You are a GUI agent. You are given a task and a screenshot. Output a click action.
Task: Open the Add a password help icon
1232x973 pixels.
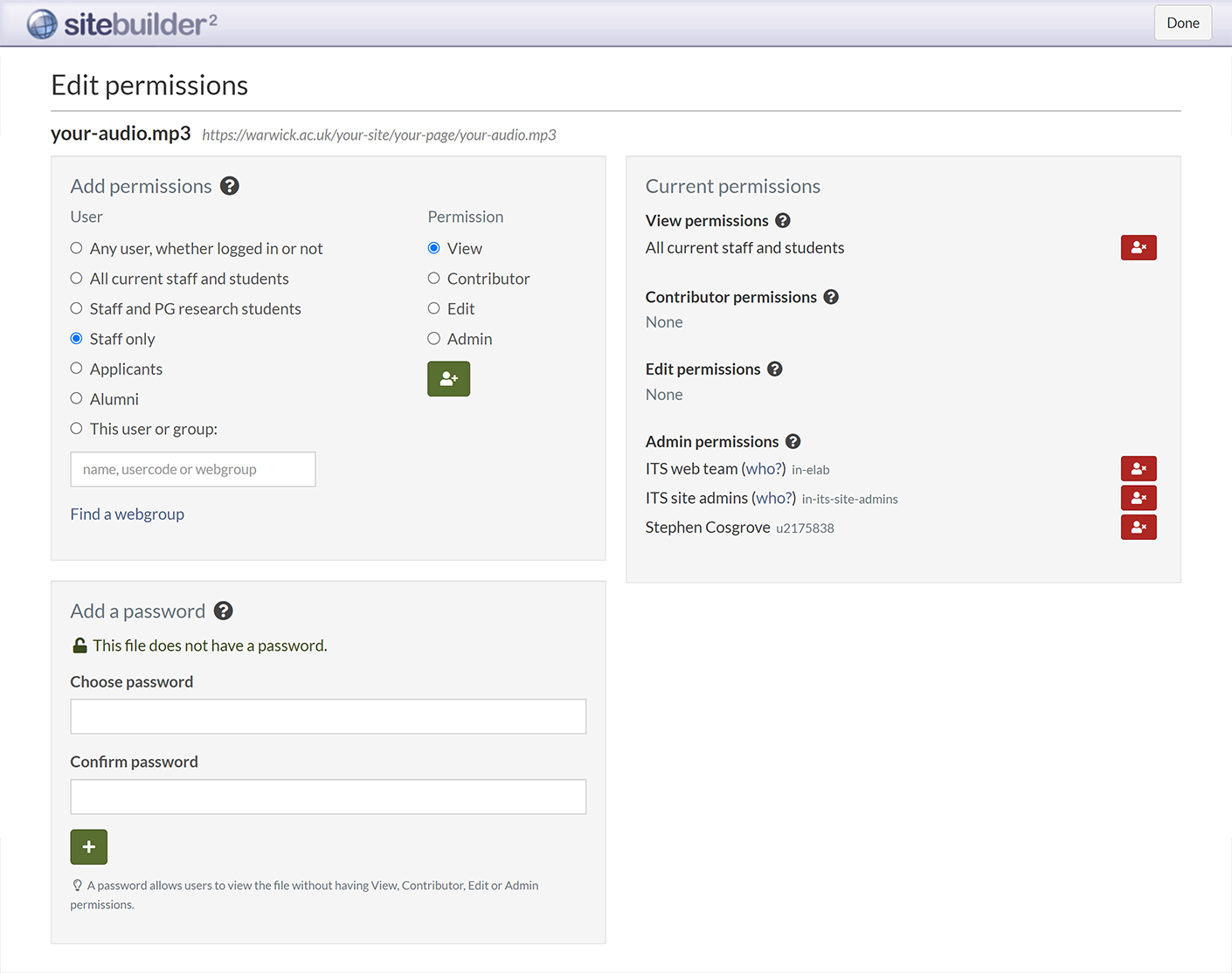pos(223,611)
